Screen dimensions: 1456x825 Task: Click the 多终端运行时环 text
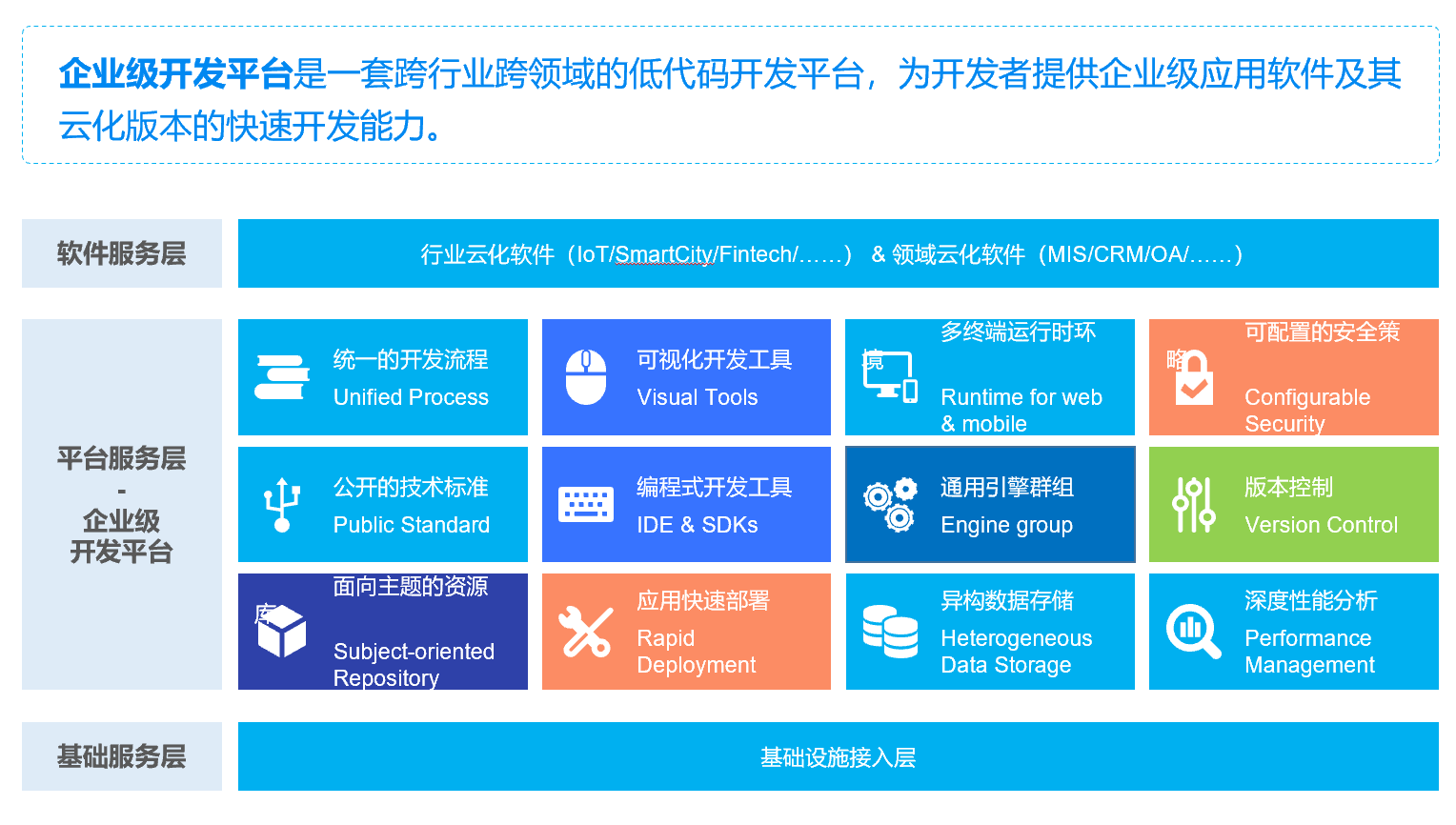(x=1019, y=332)
